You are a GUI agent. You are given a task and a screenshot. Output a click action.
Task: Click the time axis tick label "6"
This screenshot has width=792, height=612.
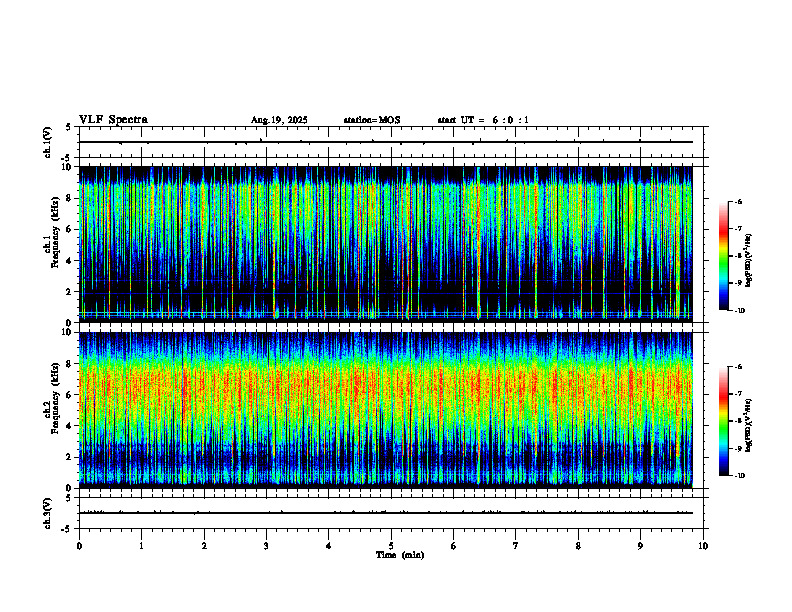point(454,546)
